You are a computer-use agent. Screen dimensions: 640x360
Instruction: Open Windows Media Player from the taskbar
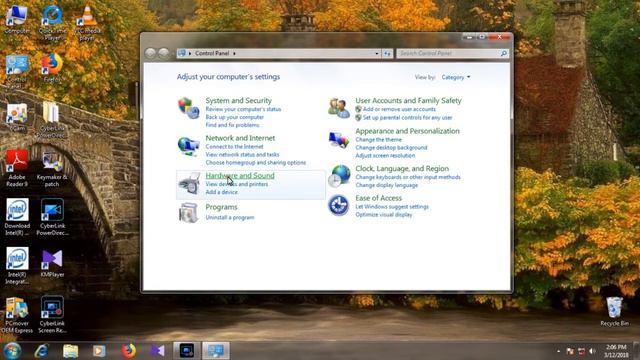coord(99,351)
